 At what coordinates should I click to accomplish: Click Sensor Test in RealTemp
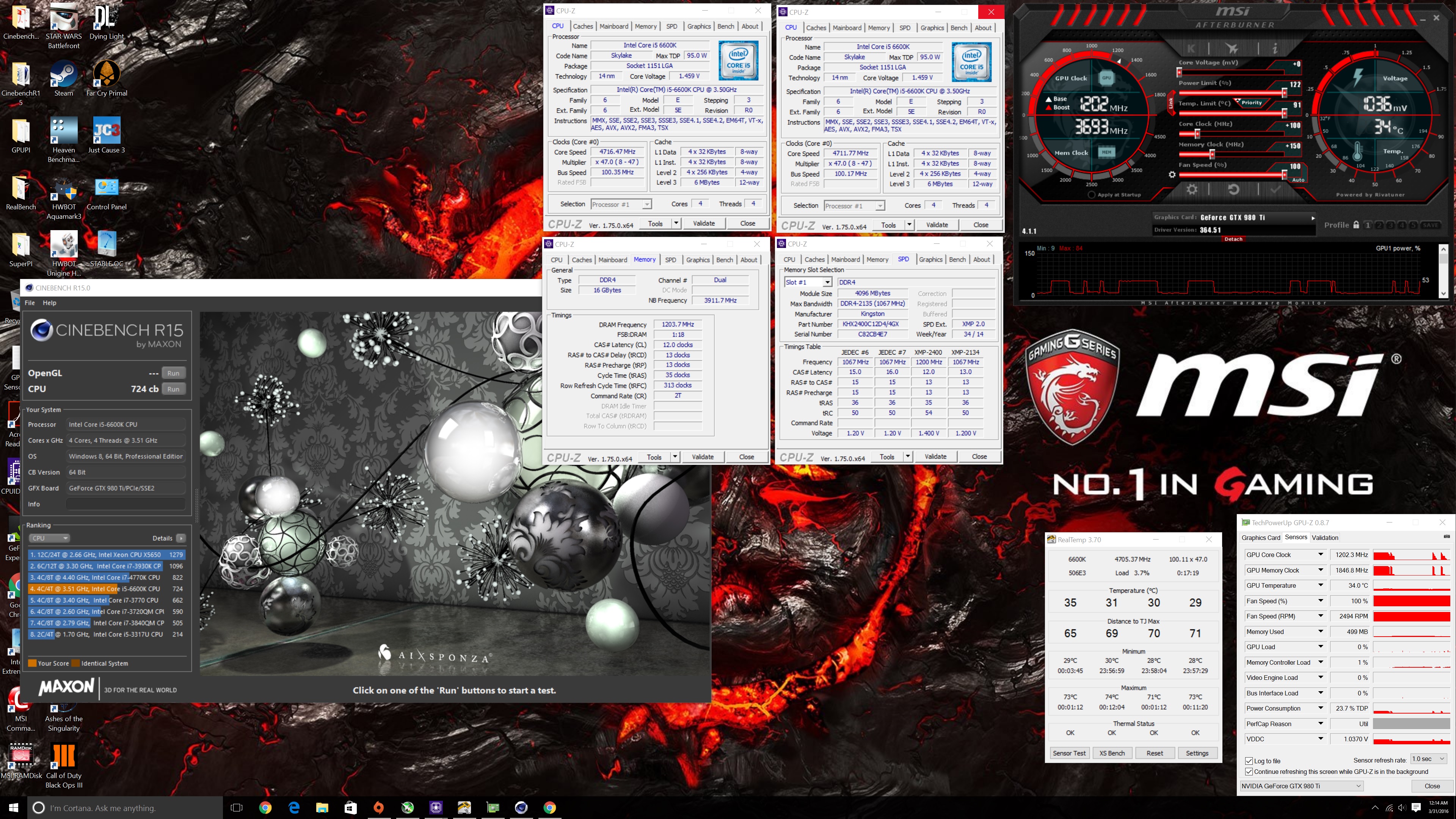point(1069,753)
